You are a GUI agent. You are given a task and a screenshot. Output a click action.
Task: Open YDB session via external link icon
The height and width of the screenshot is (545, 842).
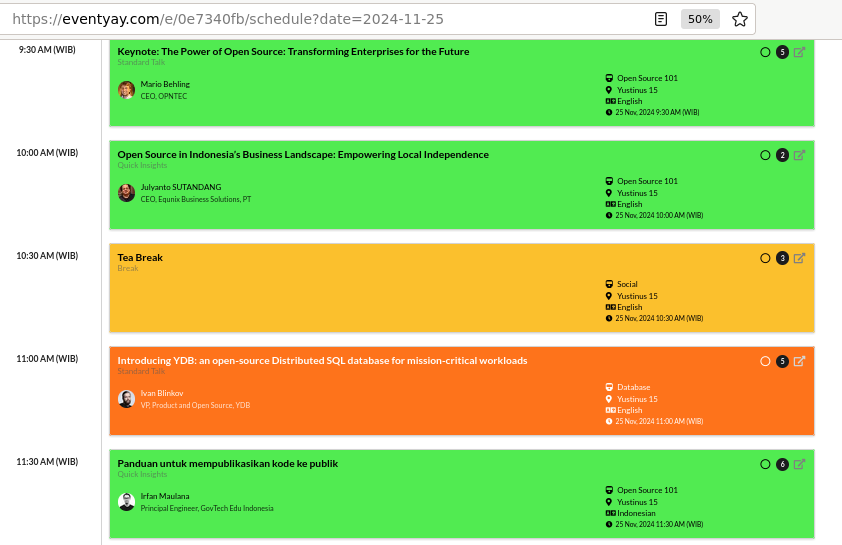[799, 361]
